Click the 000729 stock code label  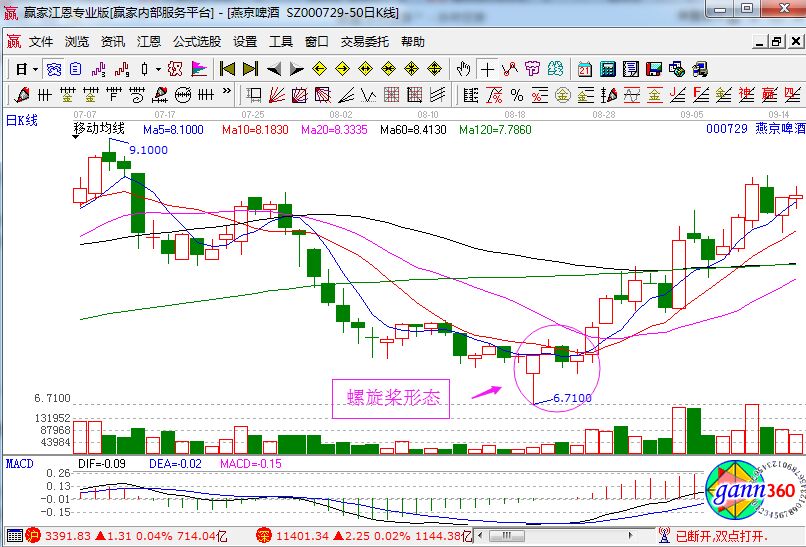pos(727,130)
